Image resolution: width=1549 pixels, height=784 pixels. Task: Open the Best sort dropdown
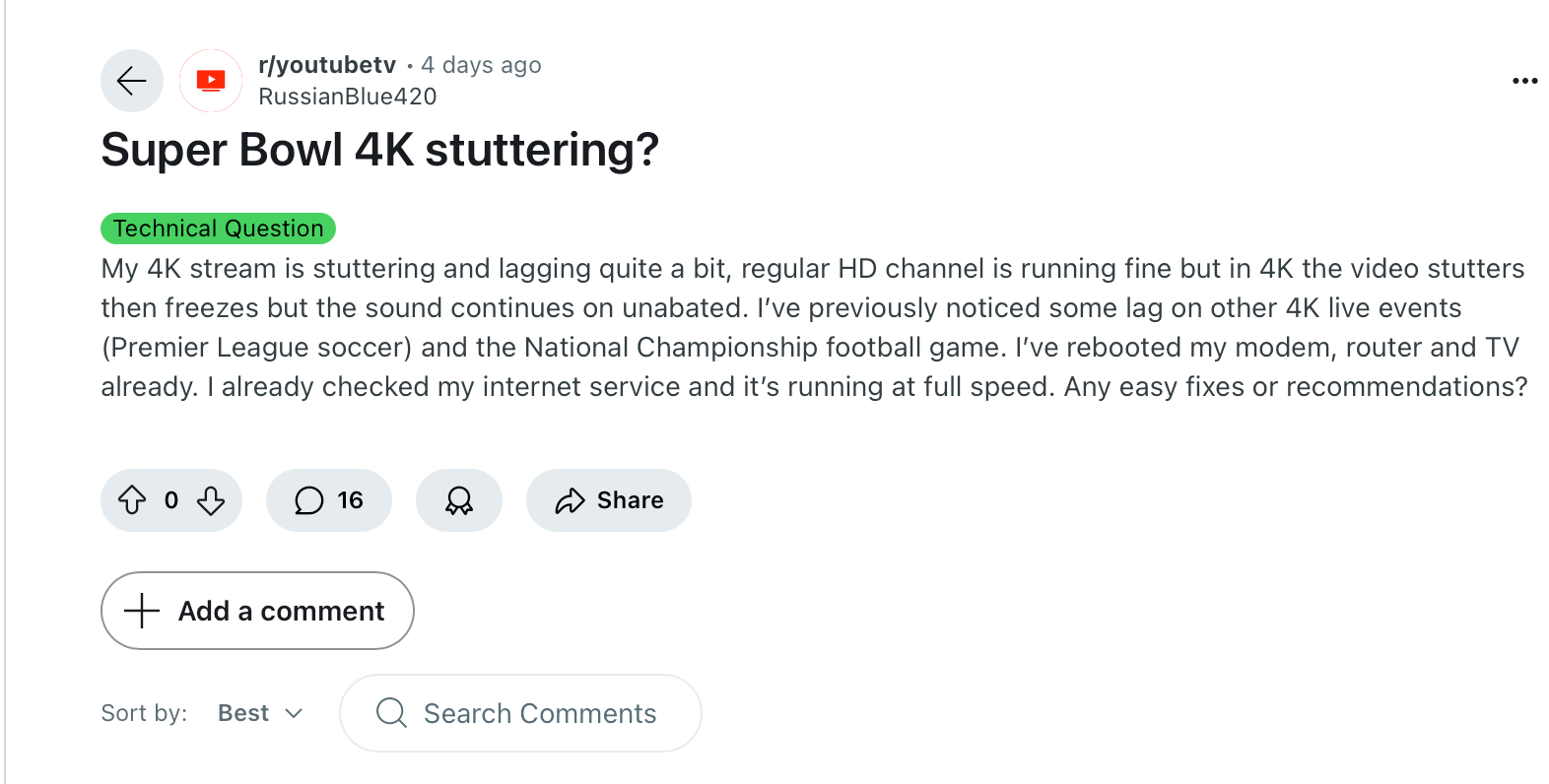coord(243,713)
